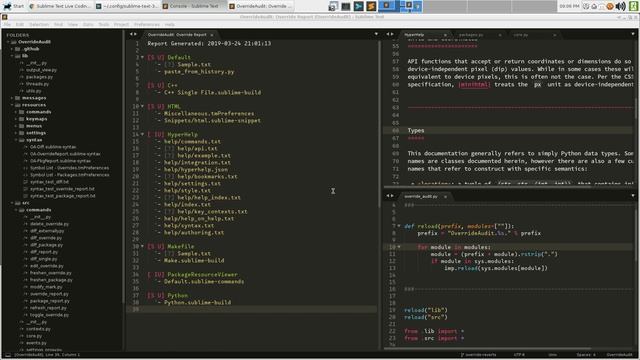Toggle the side bar via status bar icon
640x360 pixels.
(x=7, y=355)
